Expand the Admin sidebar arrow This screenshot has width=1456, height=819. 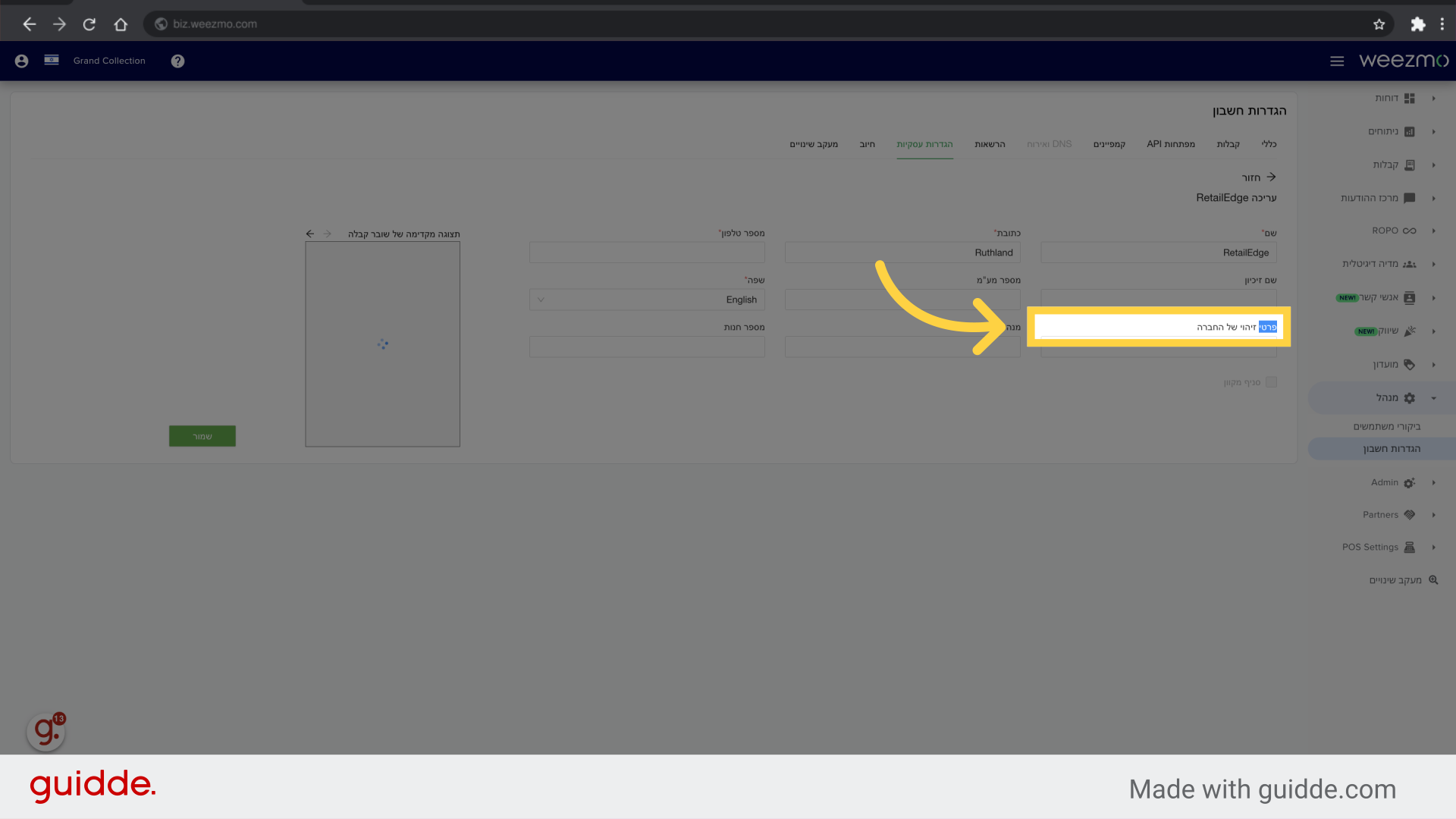pos(1433,483)
